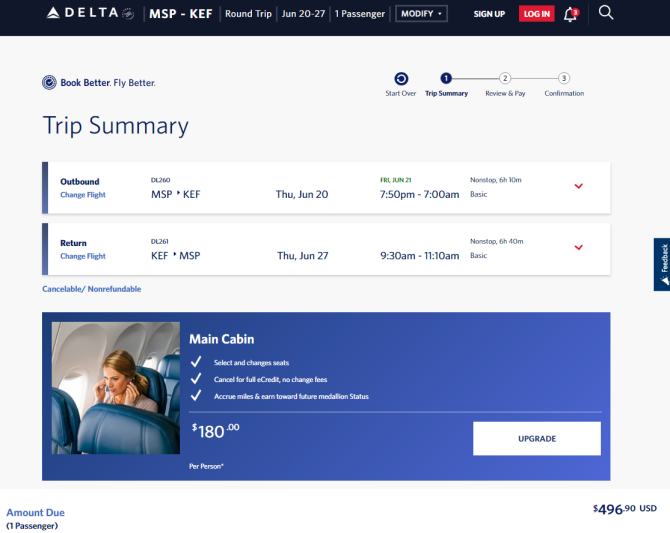Select step 1 Trip Summary circle
Image resolution: width=670 pixels, height=533 pixels.
click(446, 78)
